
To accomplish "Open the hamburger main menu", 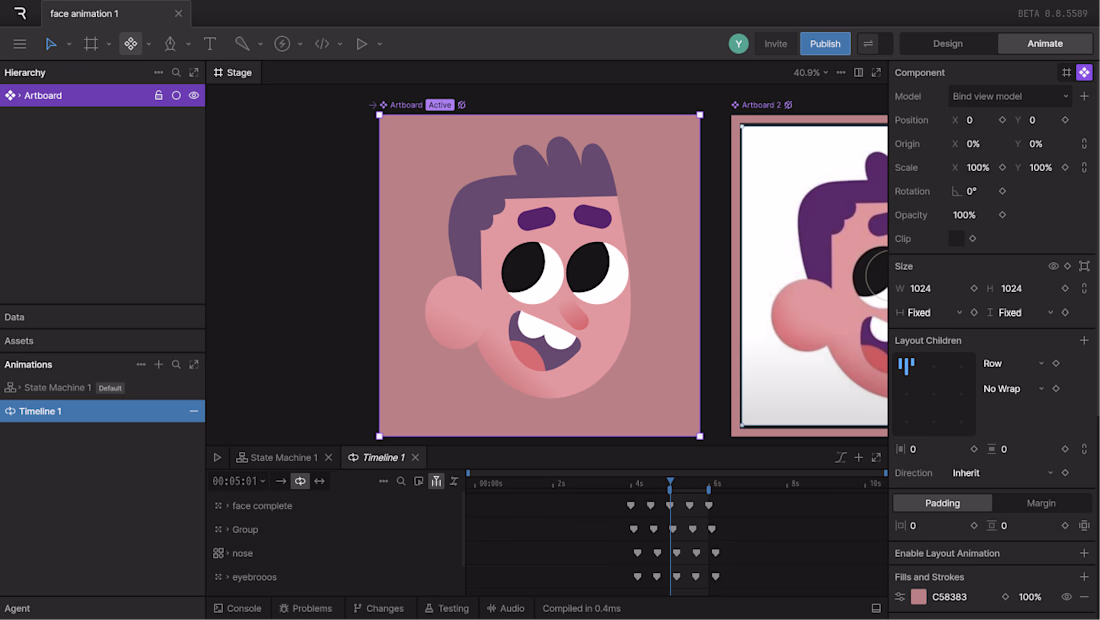I will pyautogui.click(x=20, y=43).
